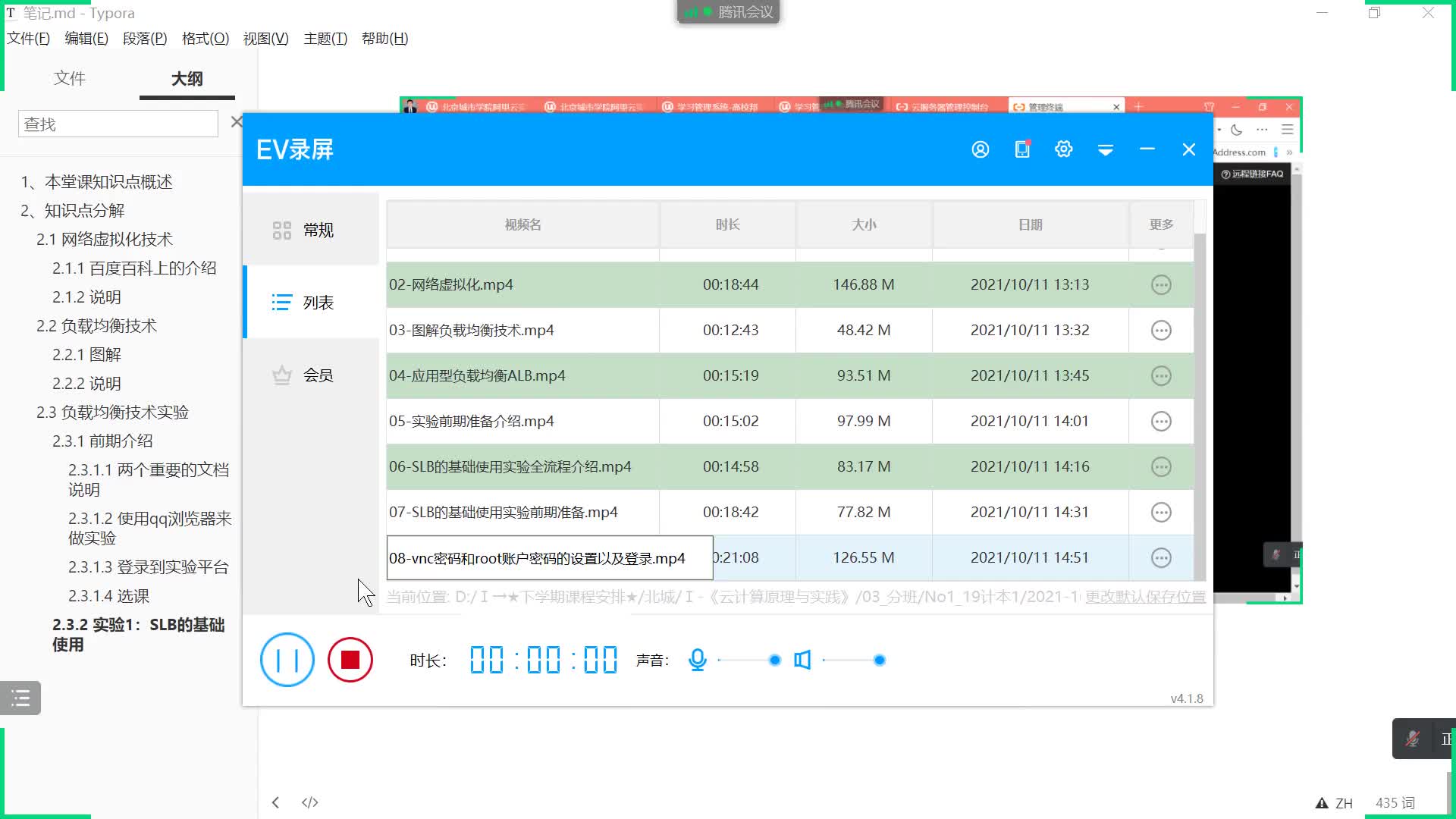The image size is (1456, 819).
Task: Open Typora 视图(V) menu
Action: [265, 38]
